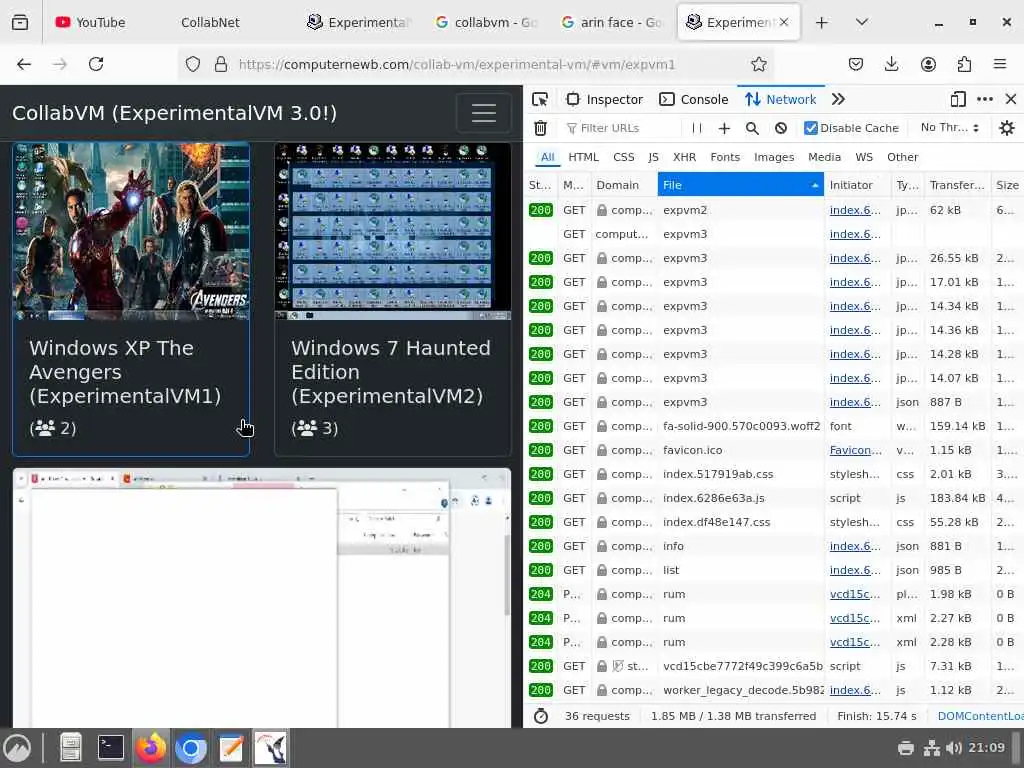Add network request blocking plus icon

click(x=724, y=128)
